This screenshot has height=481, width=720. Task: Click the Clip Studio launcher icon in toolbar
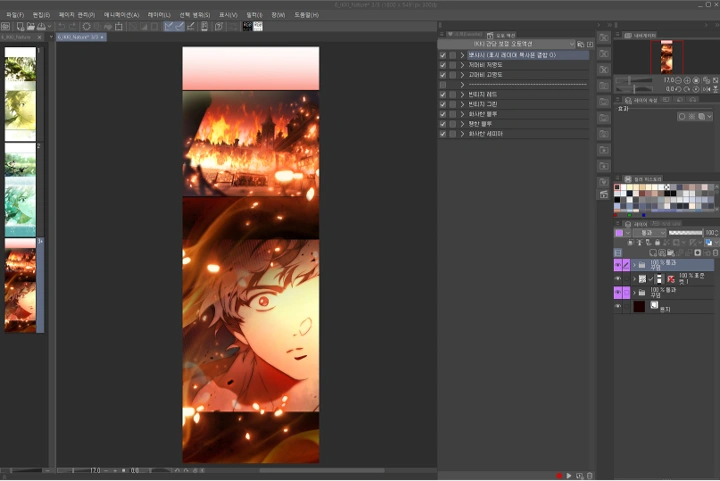pyautogui.click(x=6, y=27)
